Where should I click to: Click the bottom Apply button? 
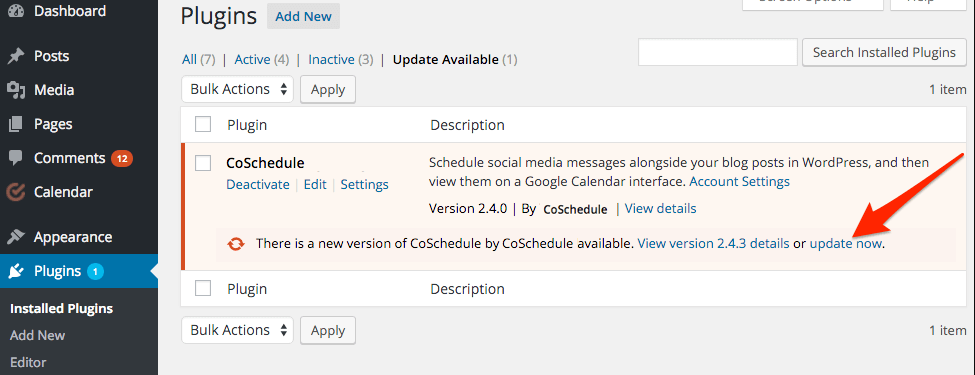pos(328,330)
